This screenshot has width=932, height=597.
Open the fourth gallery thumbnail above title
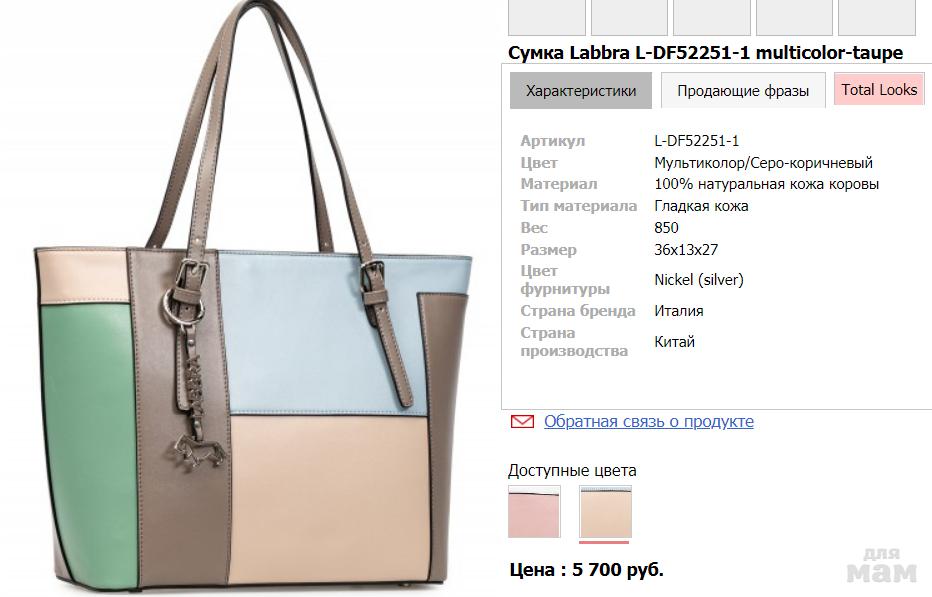794,17
